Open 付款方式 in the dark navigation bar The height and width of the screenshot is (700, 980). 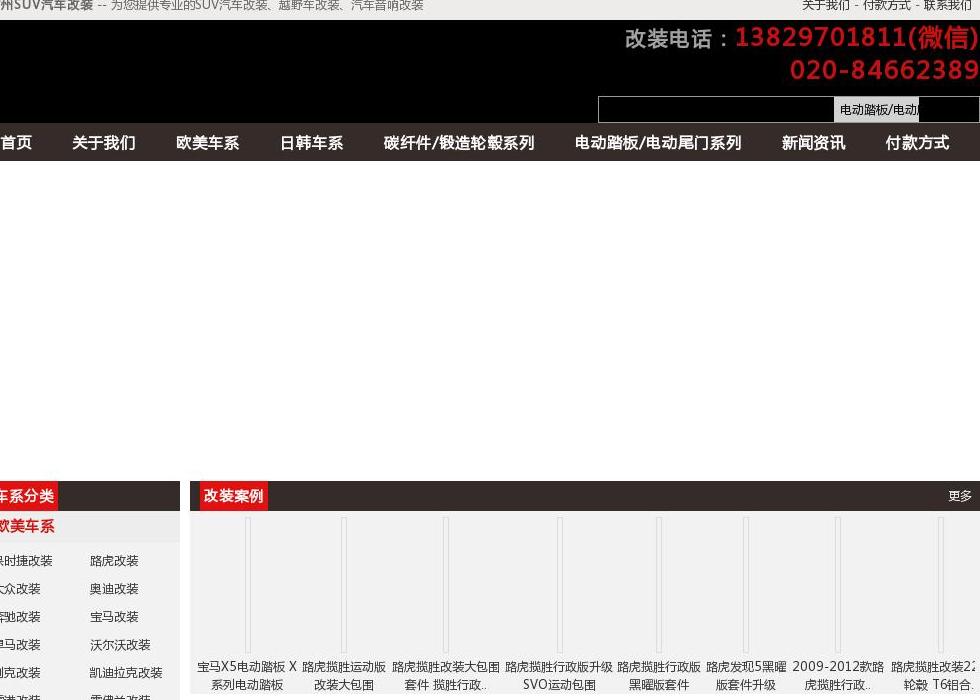click(x=917, y=143)
